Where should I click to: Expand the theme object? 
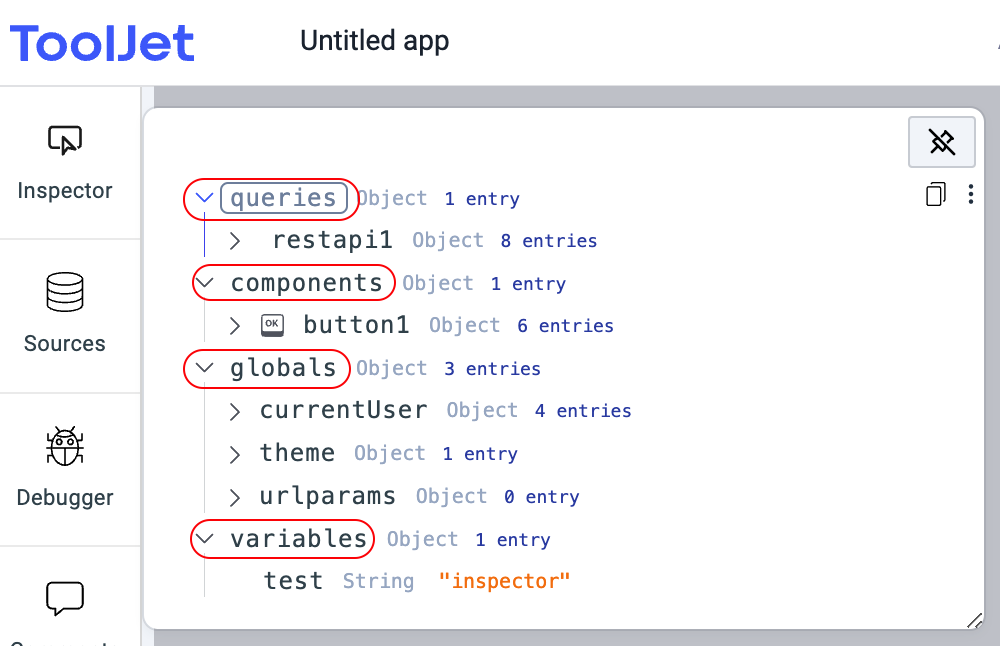[235, 454]
